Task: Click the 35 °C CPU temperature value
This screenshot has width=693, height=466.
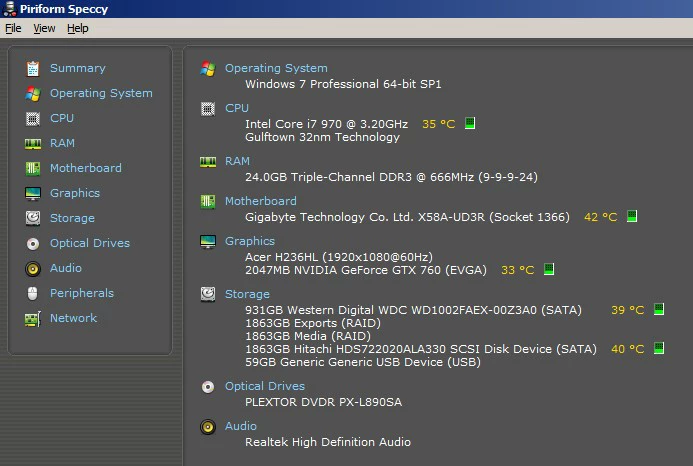Action: coord(438,124)
